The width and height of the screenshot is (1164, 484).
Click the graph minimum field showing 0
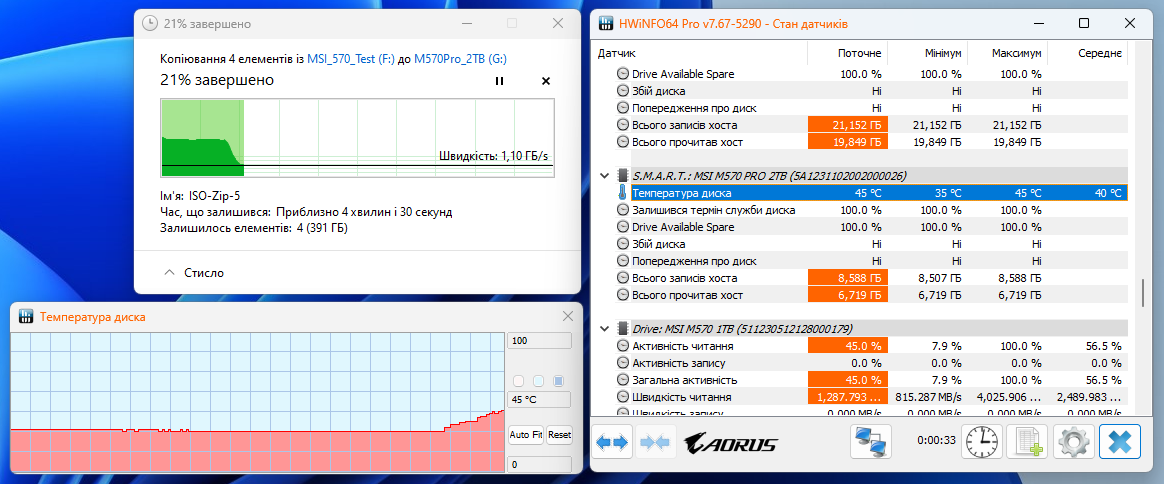click(539, 465)
